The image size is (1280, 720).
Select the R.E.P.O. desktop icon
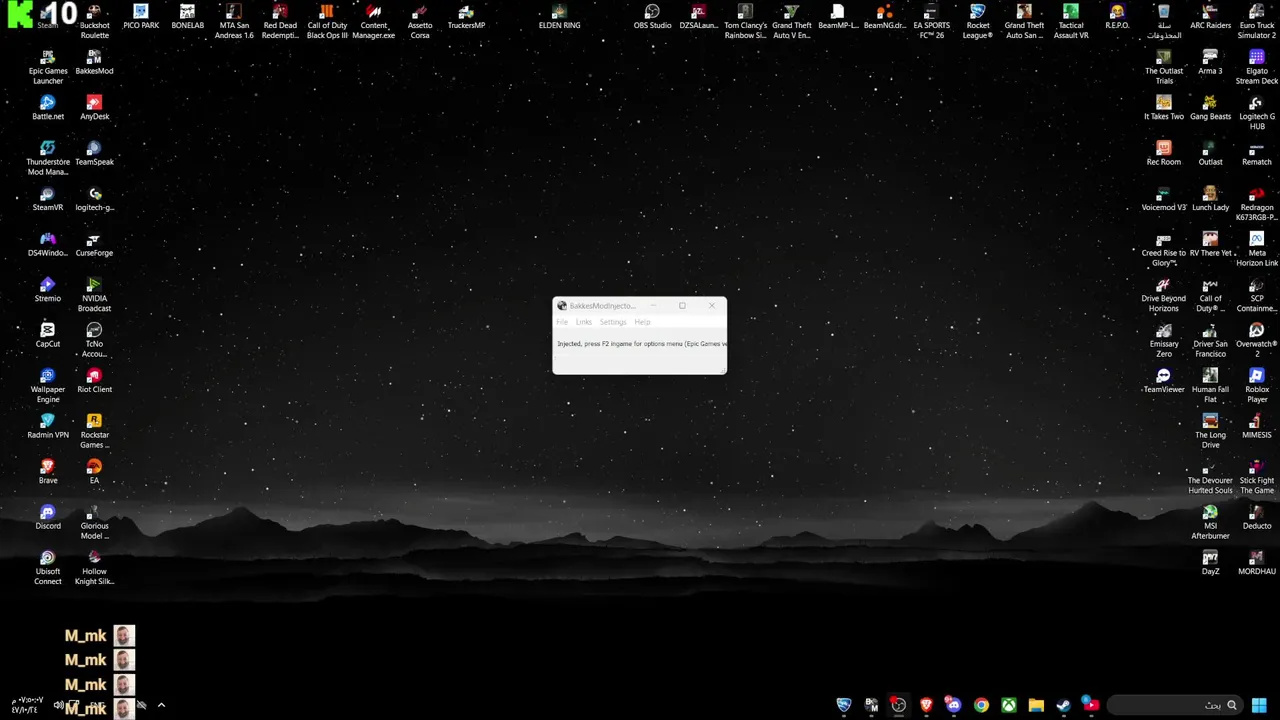tap(1117, 18)
